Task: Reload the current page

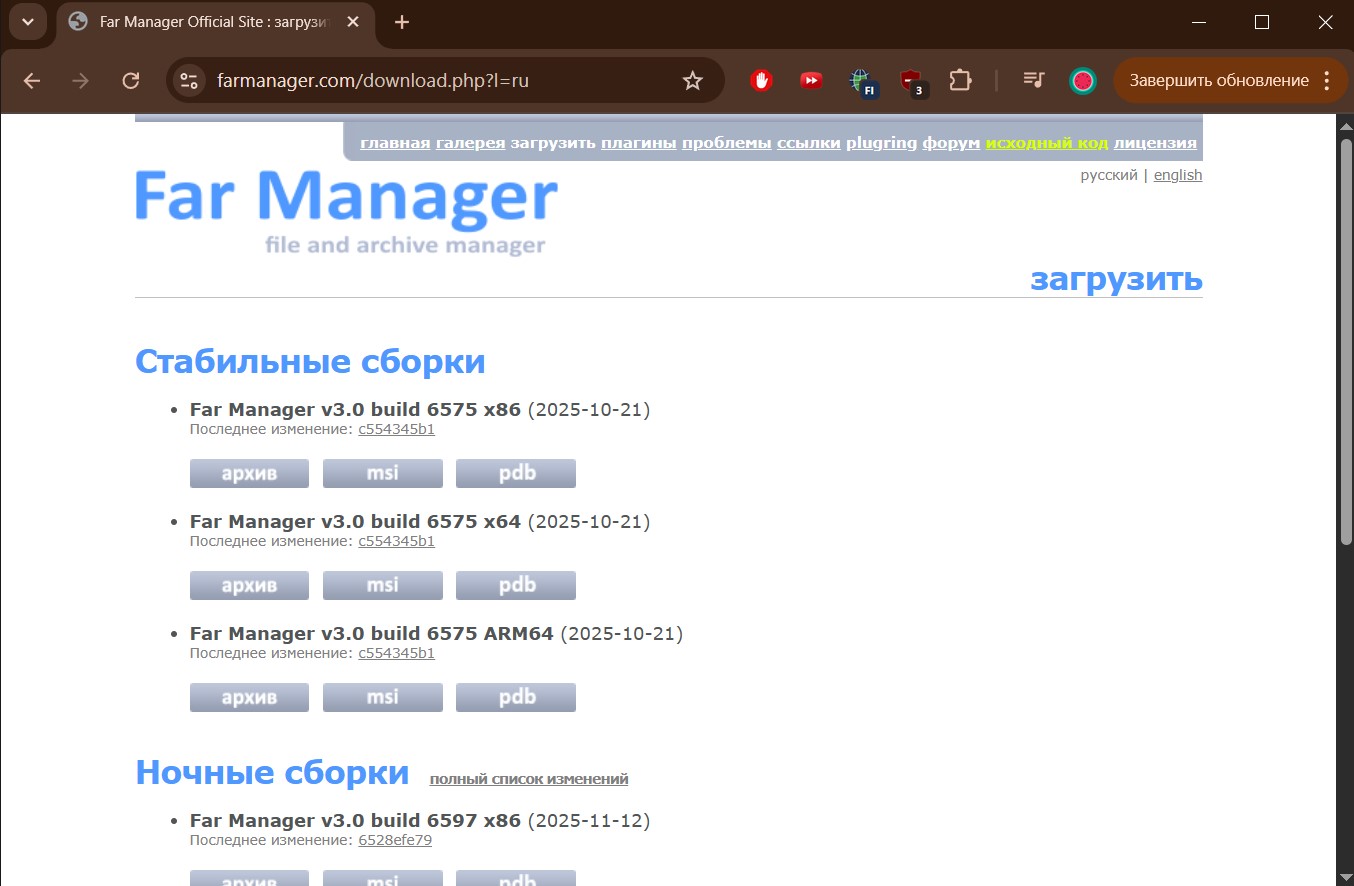Action: click(131, 81)
